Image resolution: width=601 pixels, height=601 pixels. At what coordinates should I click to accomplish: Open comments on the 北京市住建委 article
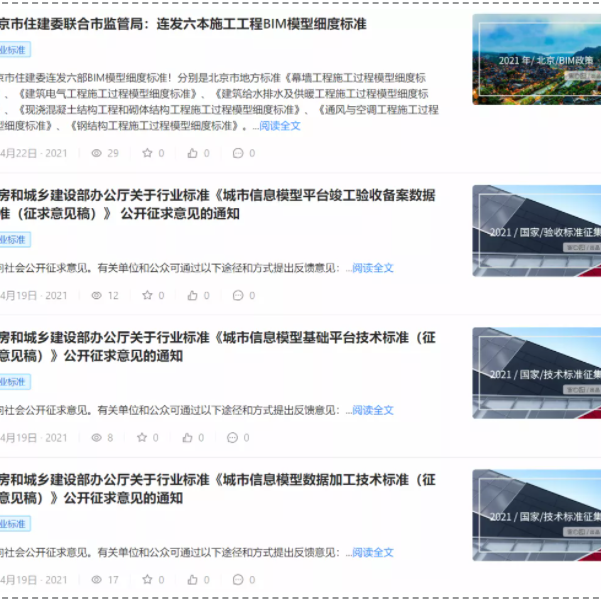coord(238,153)
